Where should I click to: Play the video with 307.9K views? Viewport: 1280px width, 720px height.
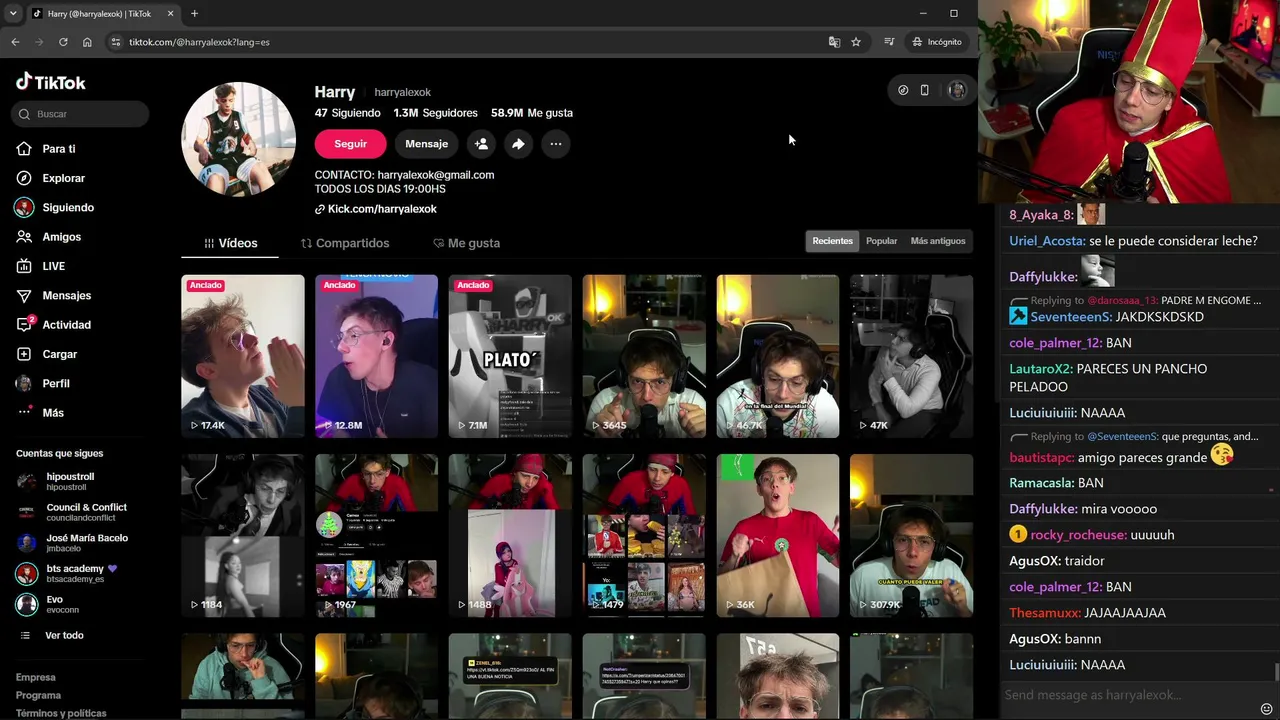[911, 536]
